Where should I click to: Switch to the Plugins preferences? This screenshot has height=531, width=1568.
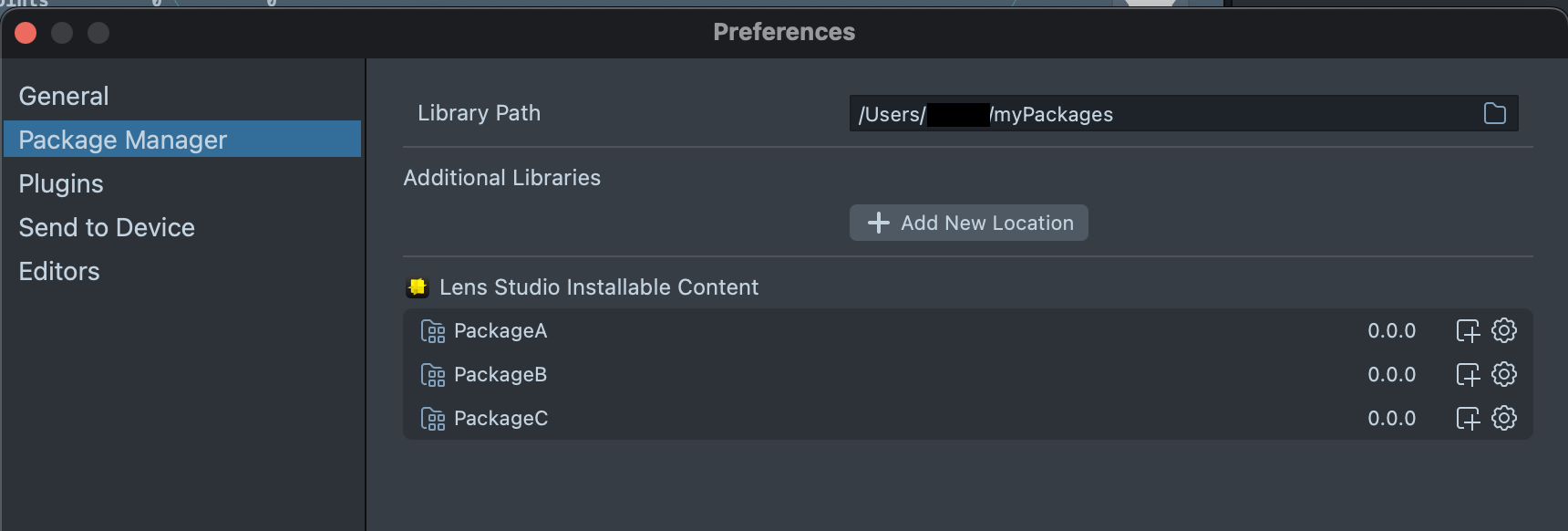click(x=61, y=183)
